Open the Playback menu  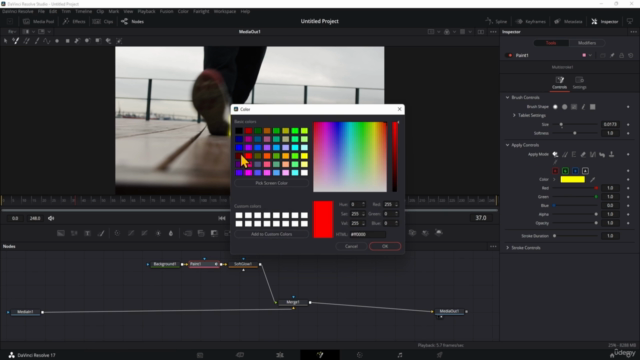146,11
